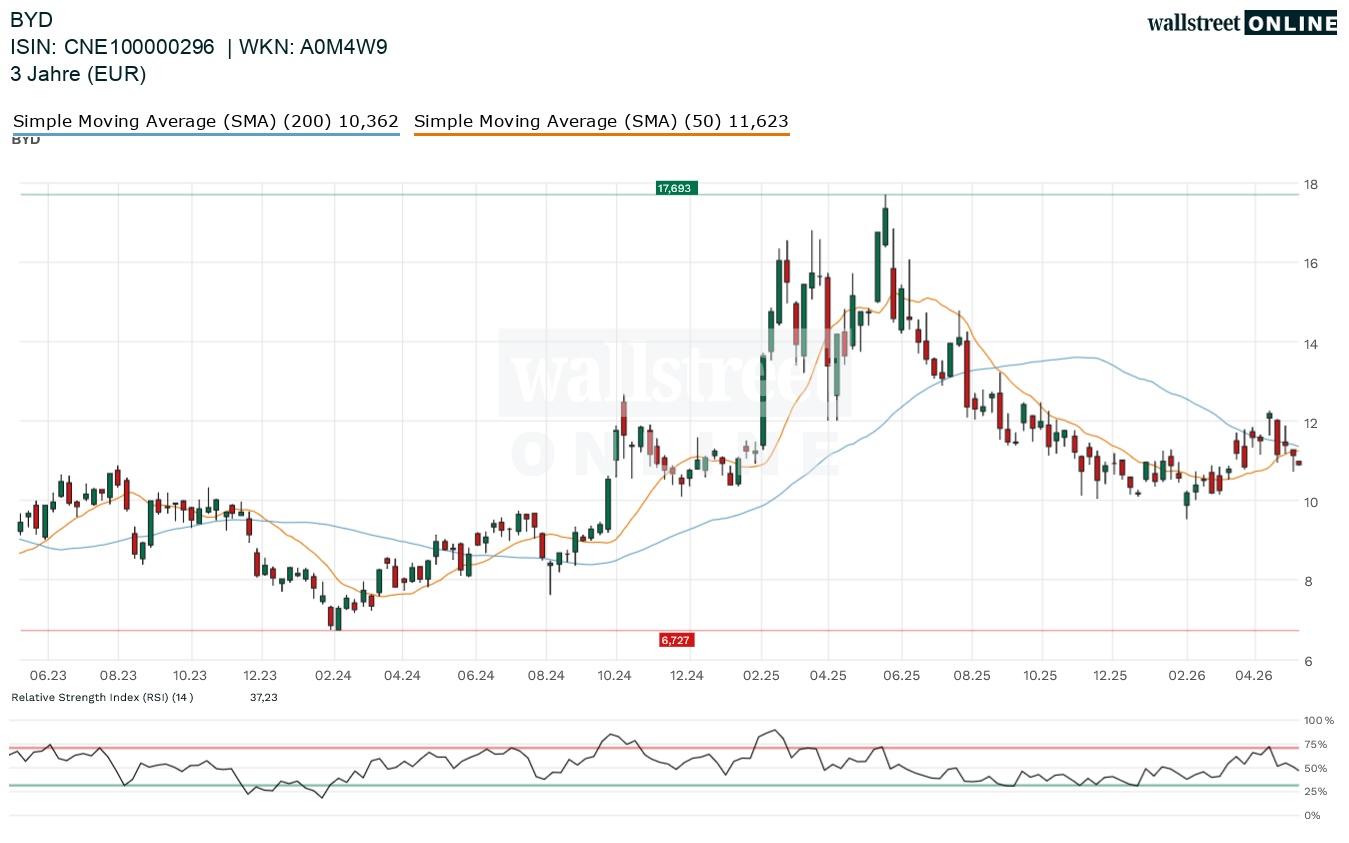Click the 04.25 date axis label

(x=828, y=676)
